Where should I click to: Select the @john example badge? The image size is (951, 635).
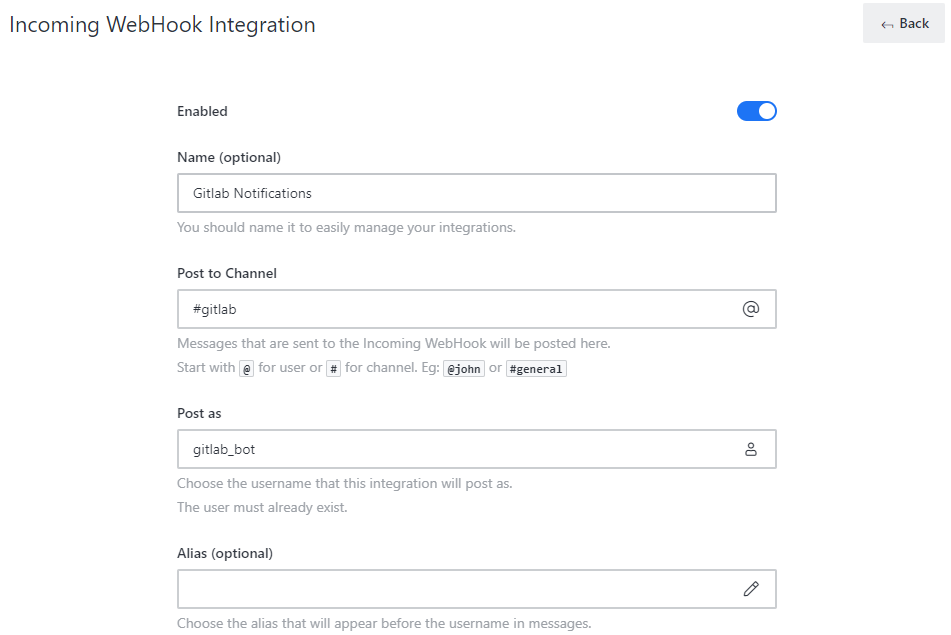point(463,368)
